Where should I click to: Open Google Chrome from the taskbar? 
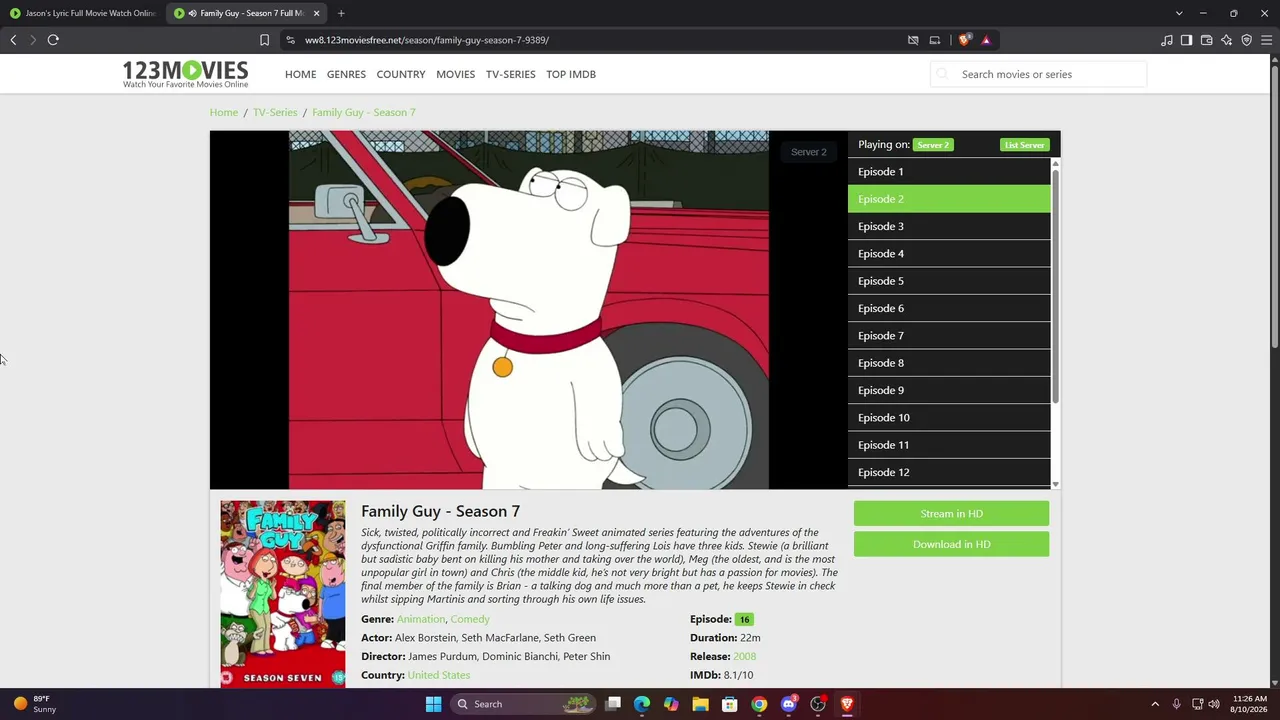(759, 704)
